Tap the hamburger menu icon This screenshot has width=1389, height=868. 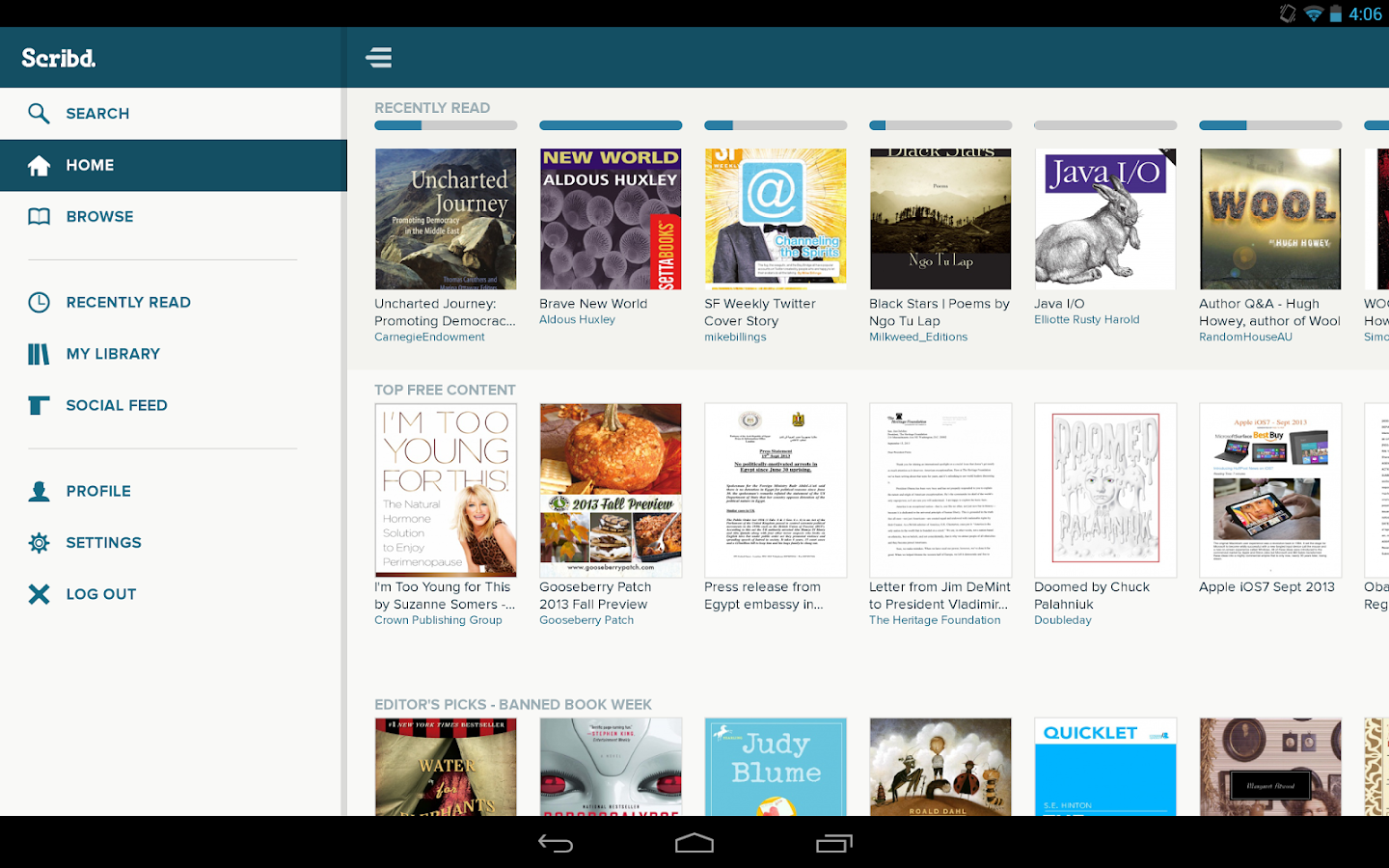tap(378, 58)
